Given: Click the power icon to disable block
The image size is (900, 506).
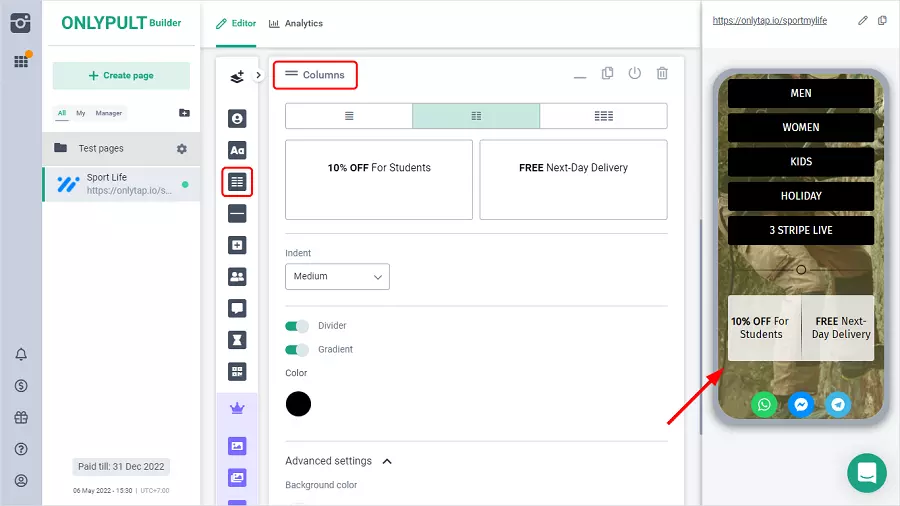Looking at the screenshot, I should pyautogui.click(x=634, y=74).
